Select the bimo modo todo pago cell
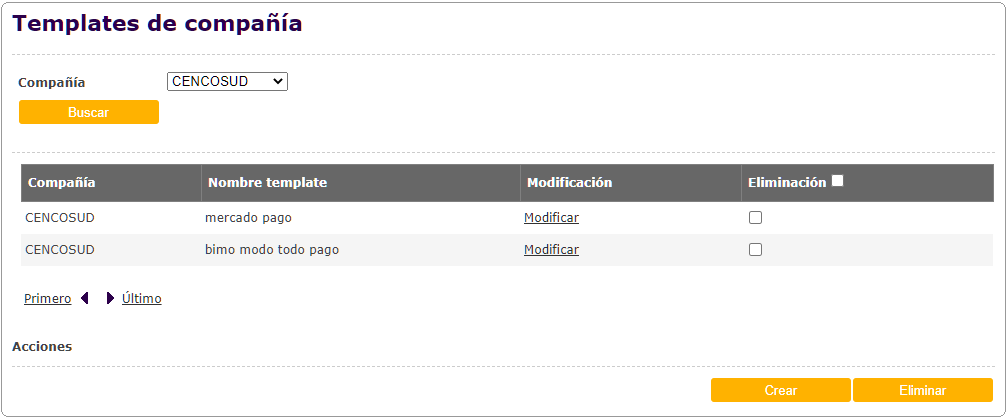 [x=272, y=250]
